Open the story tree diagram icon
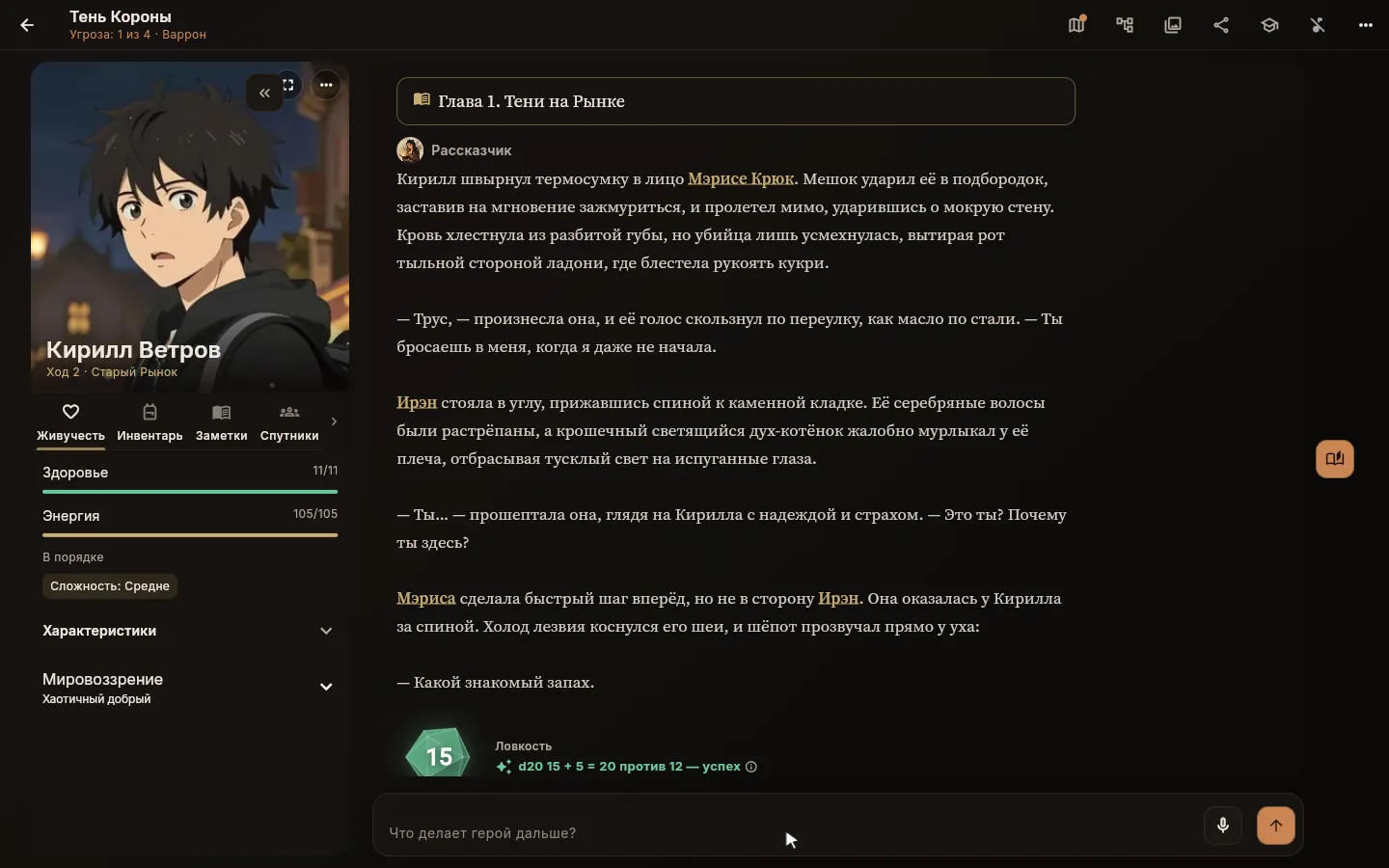Viewport: 1389px width, 868px height. point(1125,25)
